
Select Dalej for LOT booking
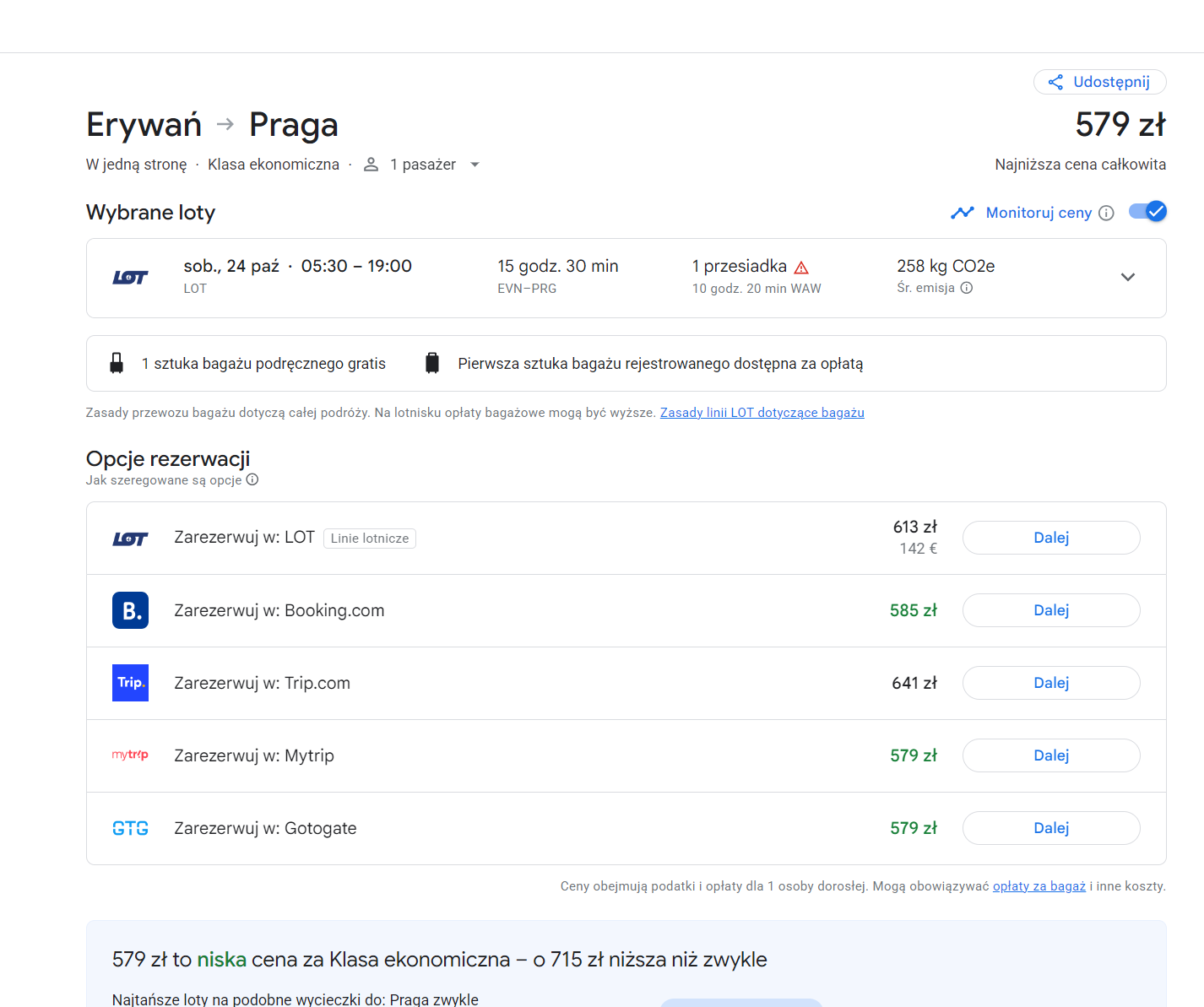click(x=1051, y=538)
